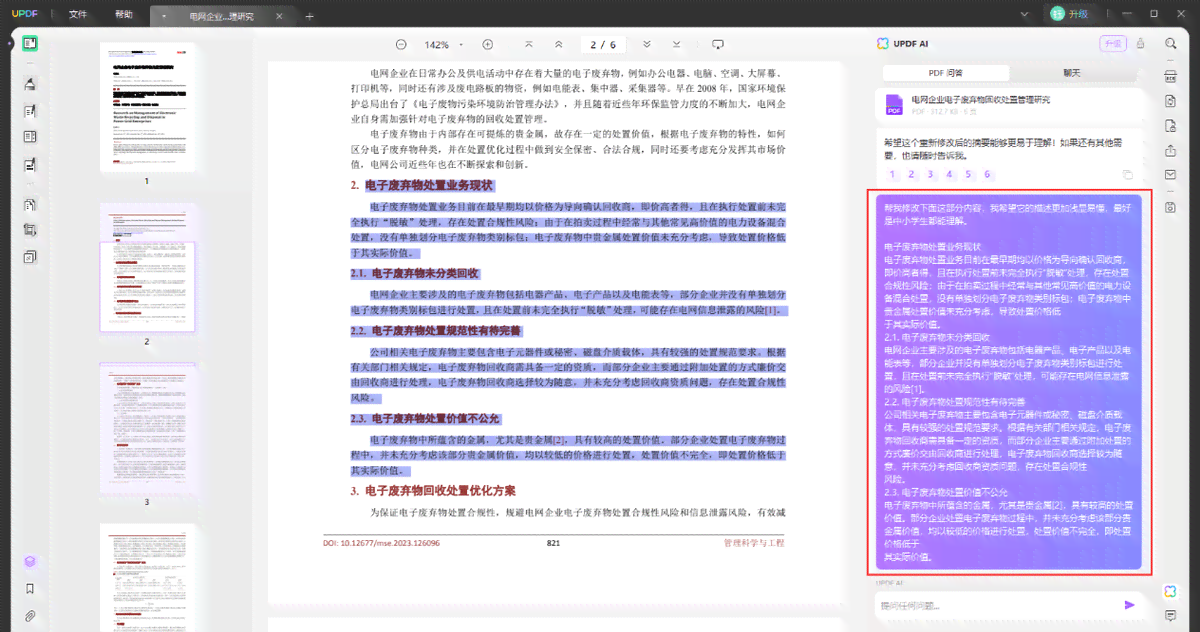The height and width of the screenshot is (632, 1200).
Task: Focus the AI question input box
Action: [997, 605]
